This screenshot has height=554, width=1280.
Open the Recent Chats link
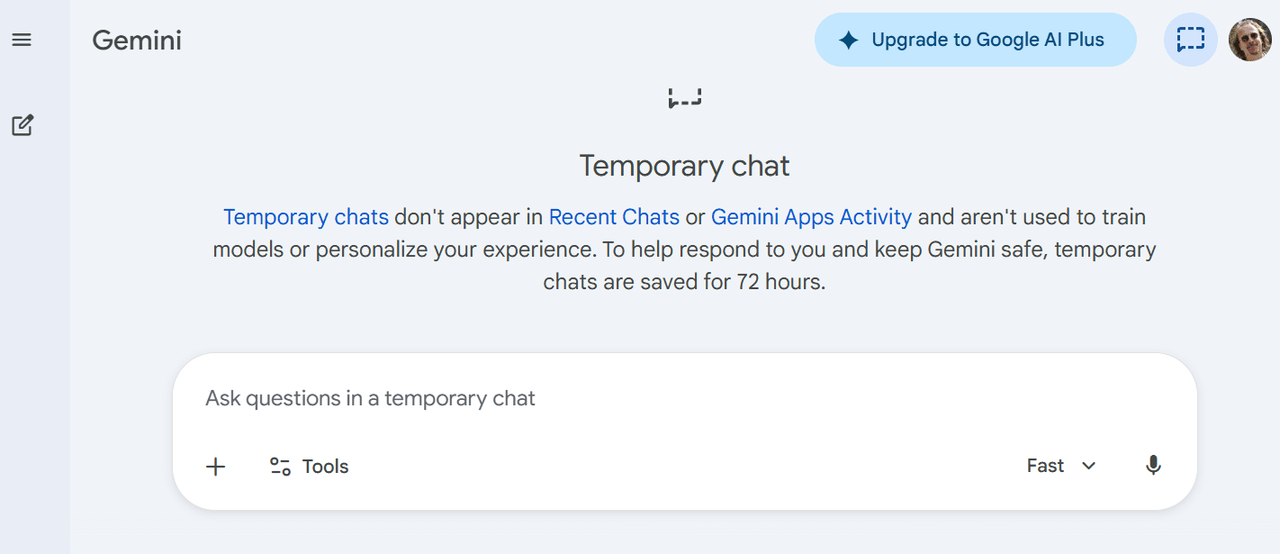614,217
